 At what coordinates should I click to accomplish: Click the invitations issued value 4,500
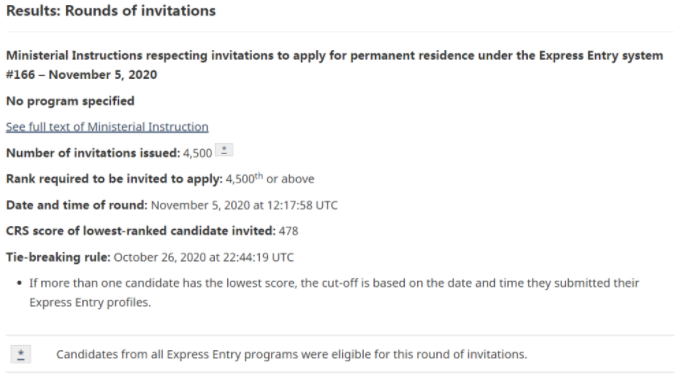click(x=198, y=154)
